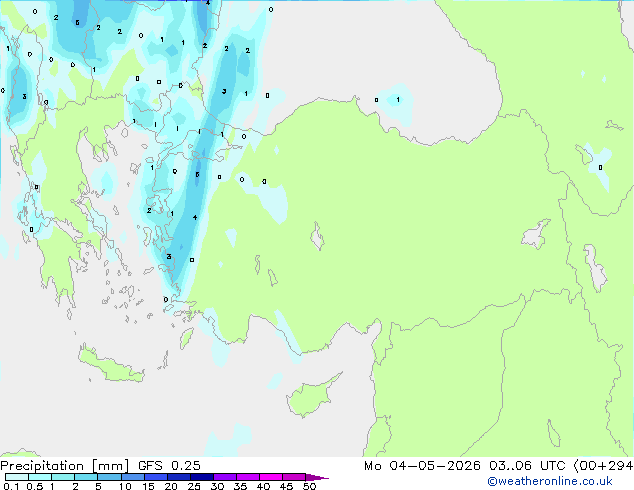Click the 2–5 mm legend color box
Image resolution: width=634 pixels, height=490 pixels.
(86, 477)
